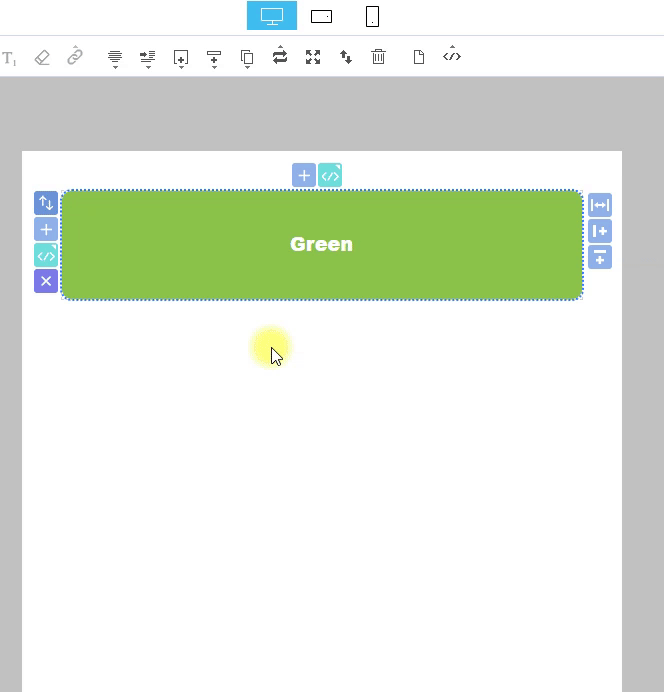Image resolution: width=664 pixels, height=692 pixels.
Task: Click the width resize icon right of block
Action: tap(600, 205)
